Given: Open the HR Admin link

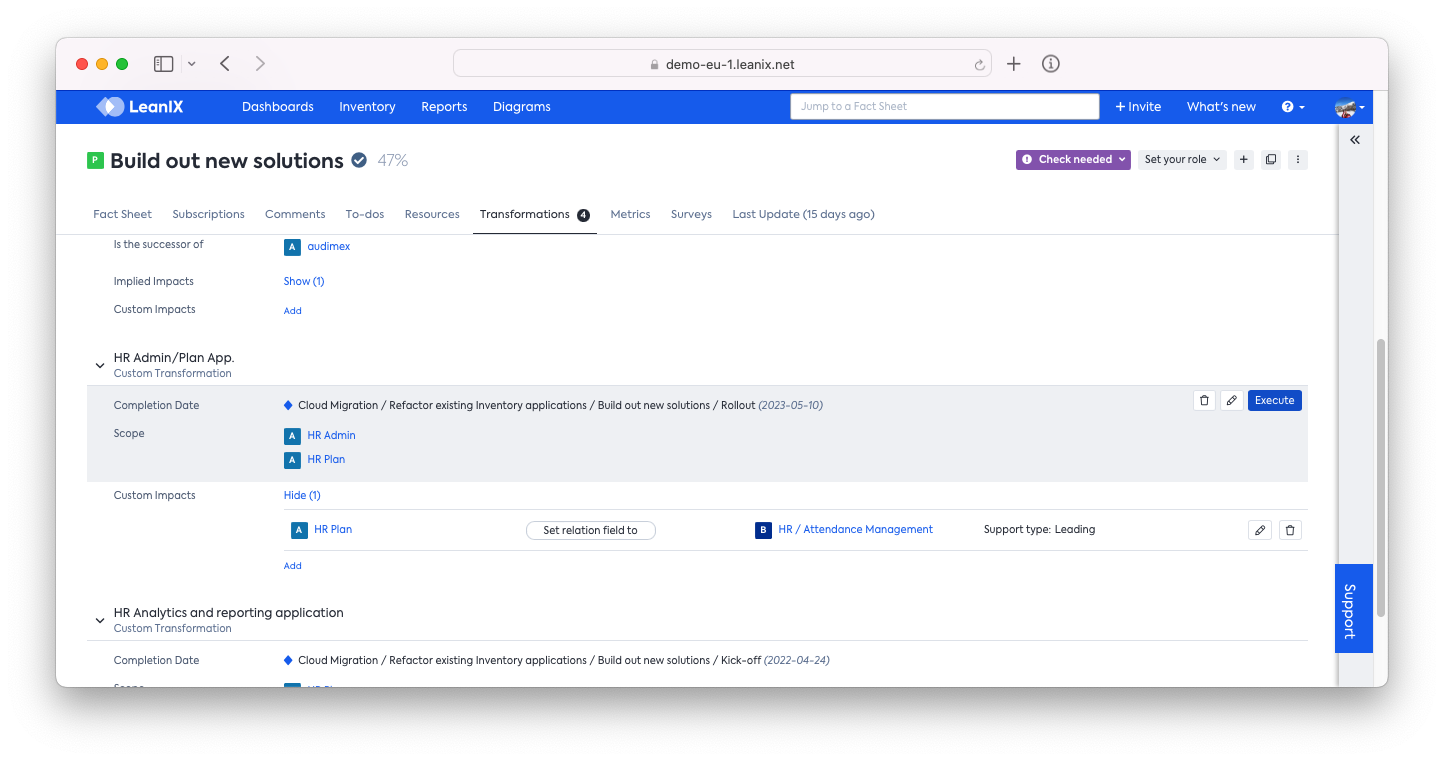Looking at the screenshot, I should (331, 436).
